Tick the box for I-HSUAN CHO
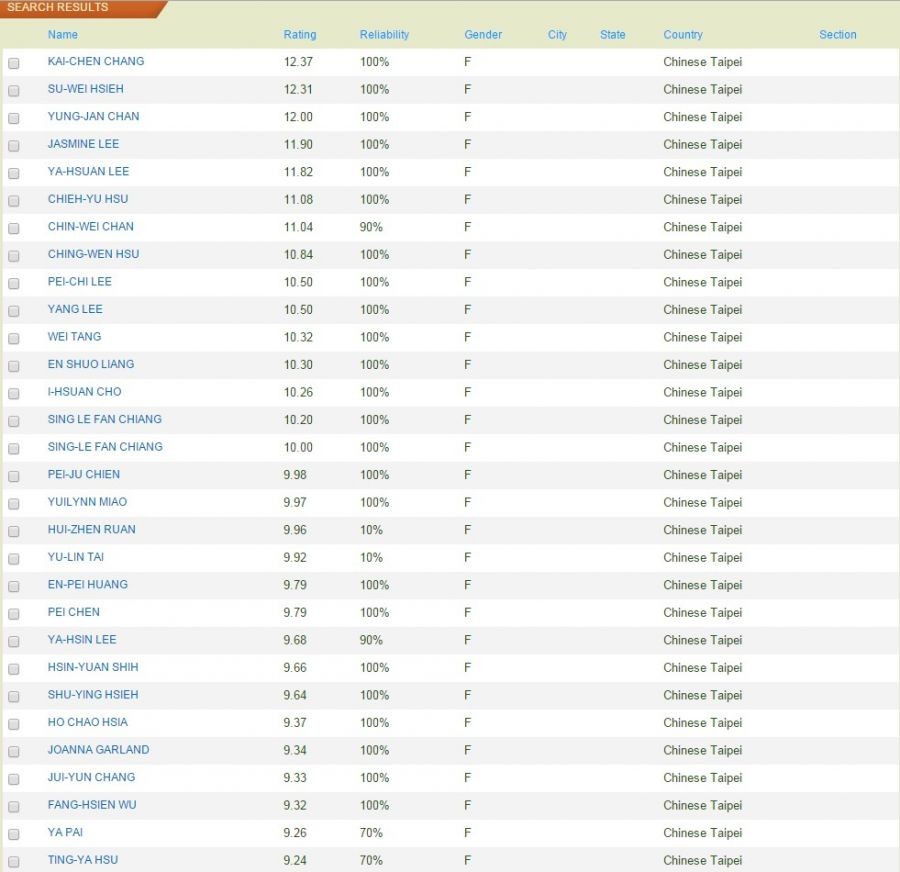The image size is (900, 872). (x=14, y=394)
